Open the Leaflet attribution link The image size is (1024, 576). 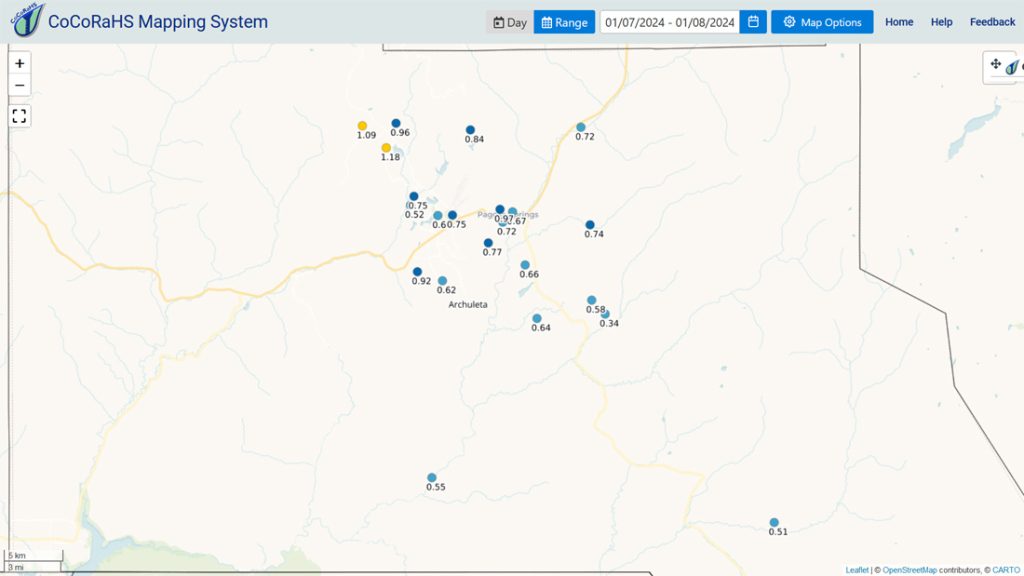coord(857,570)
